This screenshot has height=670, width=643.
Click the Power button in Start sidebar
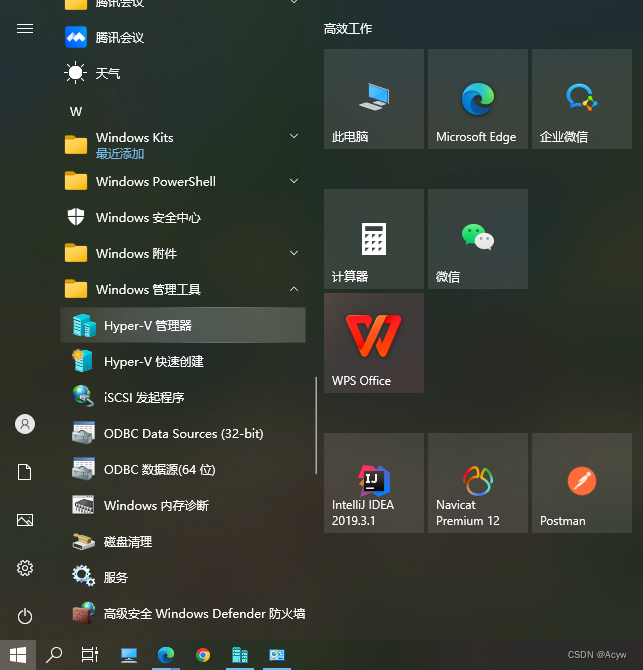tap(25, 616)
